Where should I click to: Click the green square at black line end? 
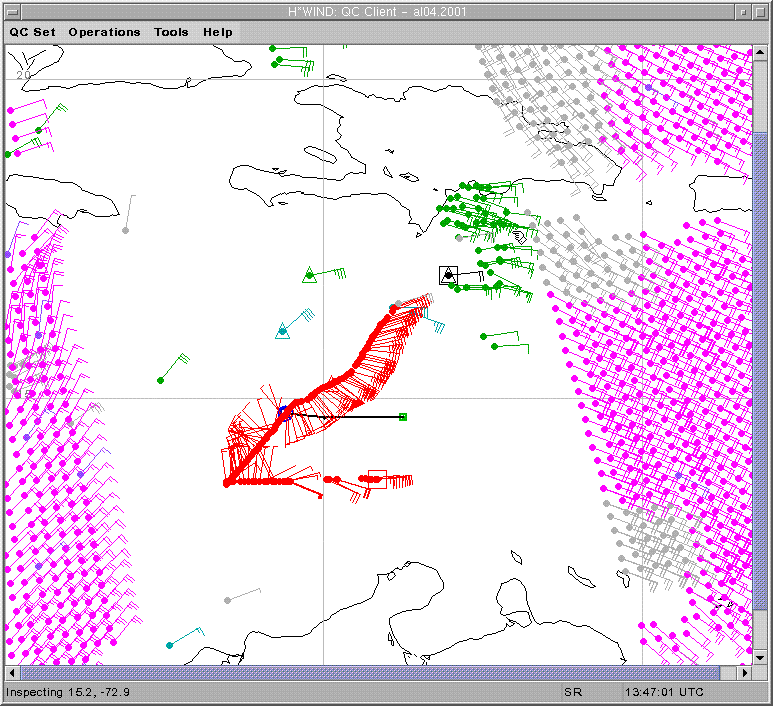[402, 417]
